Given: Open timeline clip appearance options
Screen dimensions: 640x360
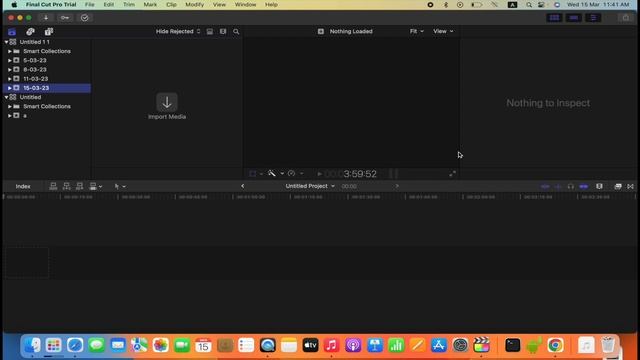Looking at the screenshot, I should point(599,187).
